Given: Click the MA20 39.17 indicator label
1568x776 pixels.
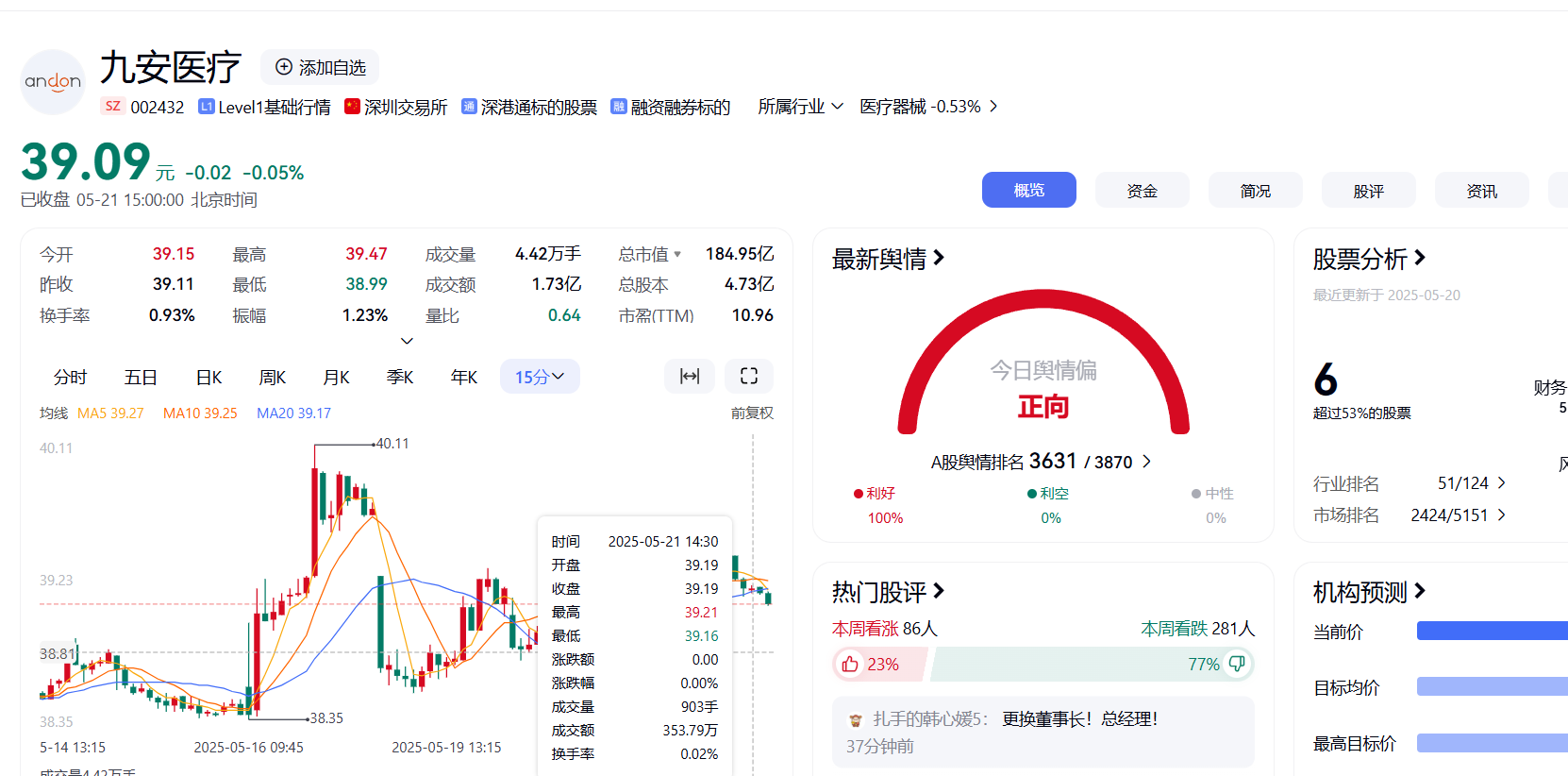Looking at the screenshot, I should (294, 413).
